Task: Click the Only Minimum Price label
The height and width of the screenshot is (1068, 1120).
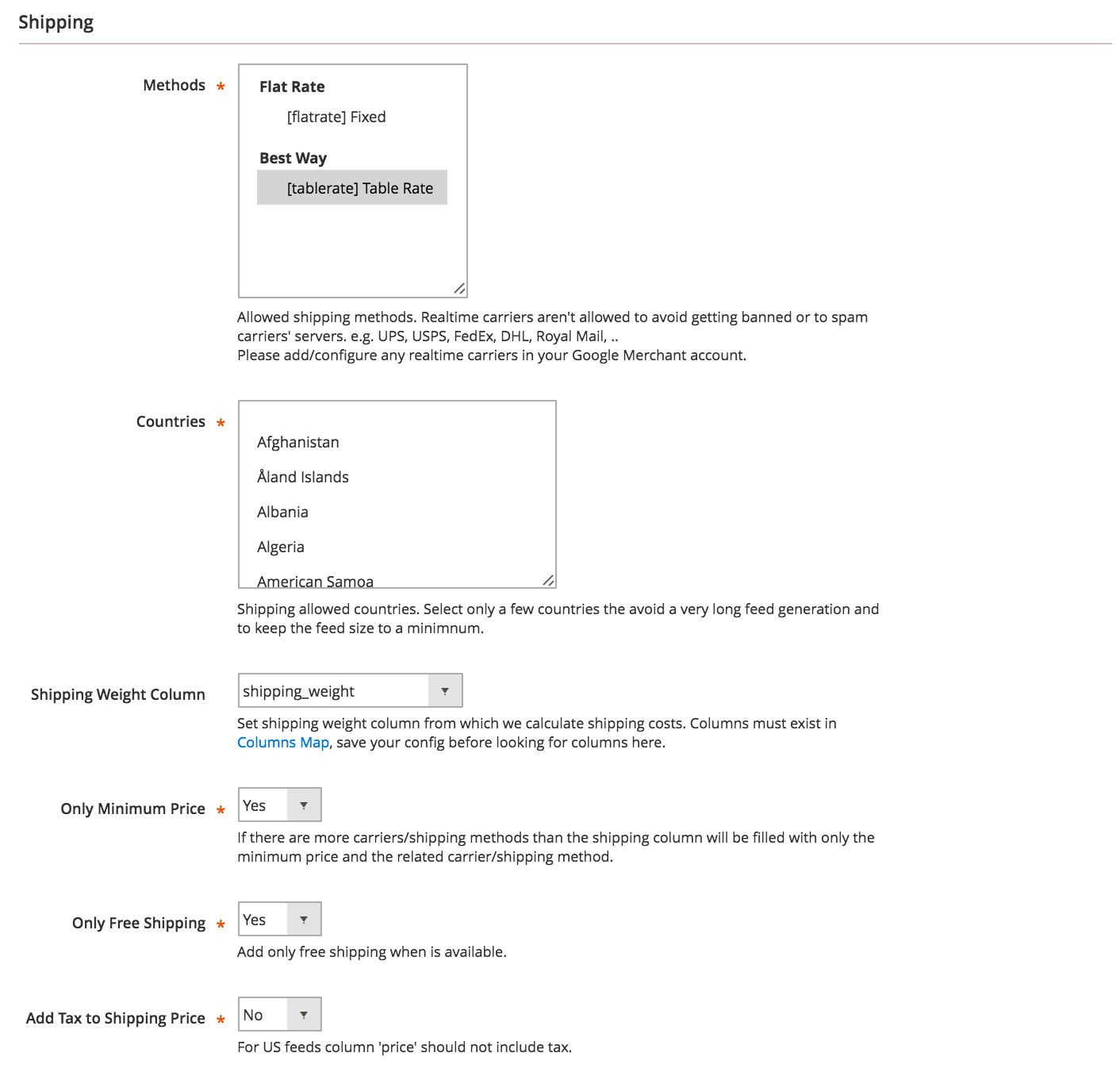Action: pos(133,809)
